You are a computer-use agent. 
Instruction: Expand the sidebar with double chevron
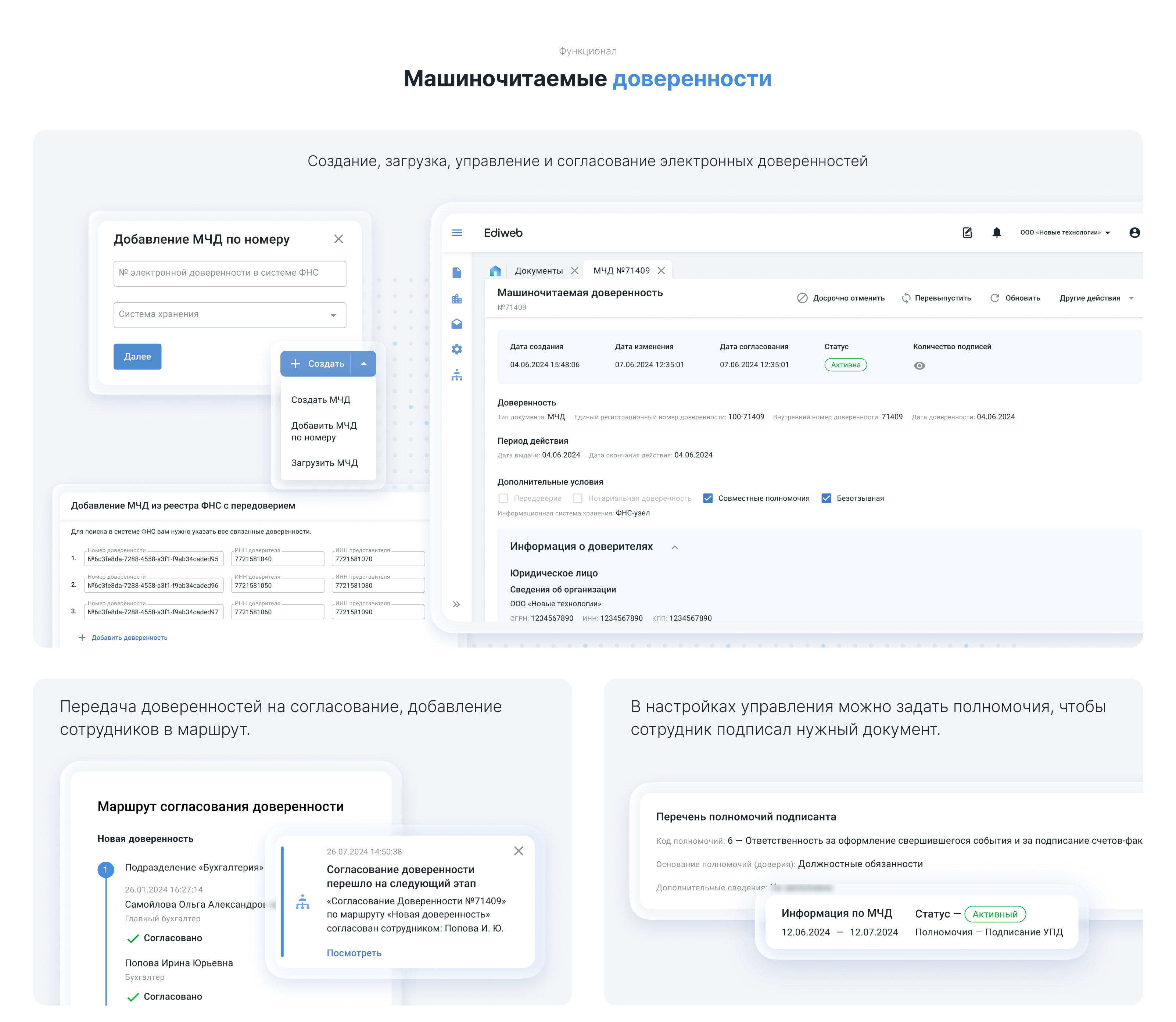point(456,604)
